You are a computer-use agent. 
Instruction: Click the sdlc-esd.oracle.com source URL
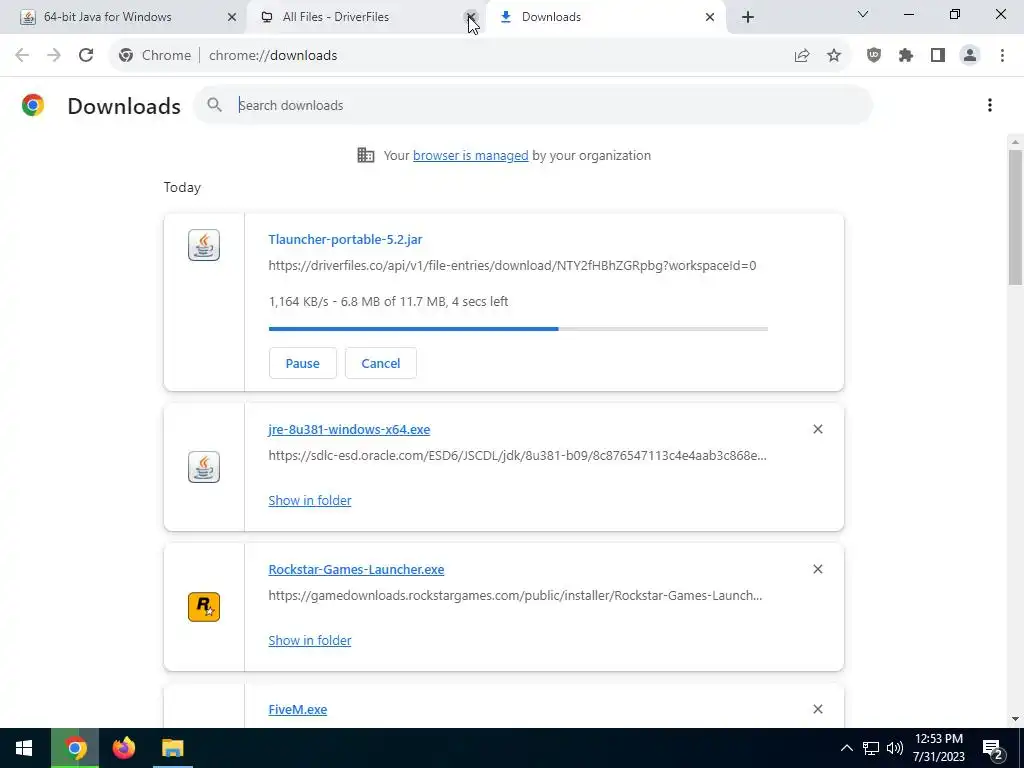(518, 455)
